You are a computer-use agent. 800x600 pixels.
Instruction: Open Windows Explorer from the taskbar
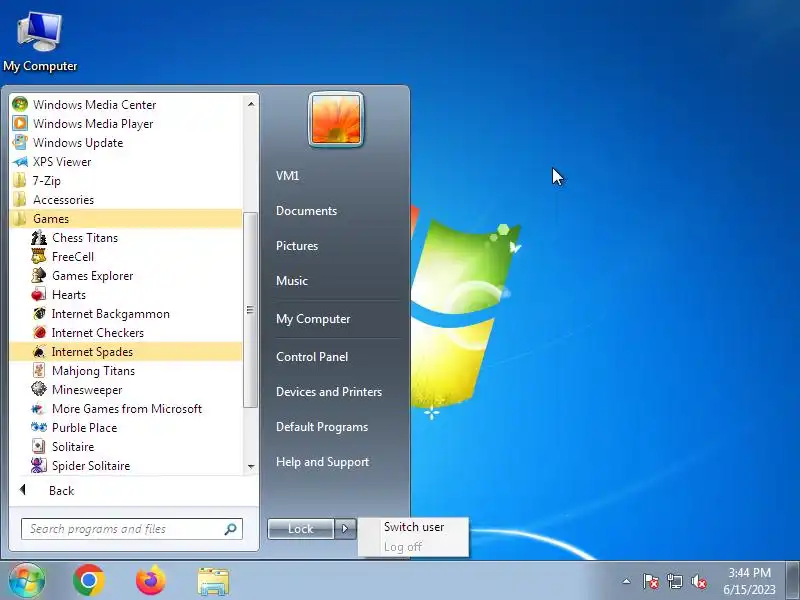click(213, 582)
